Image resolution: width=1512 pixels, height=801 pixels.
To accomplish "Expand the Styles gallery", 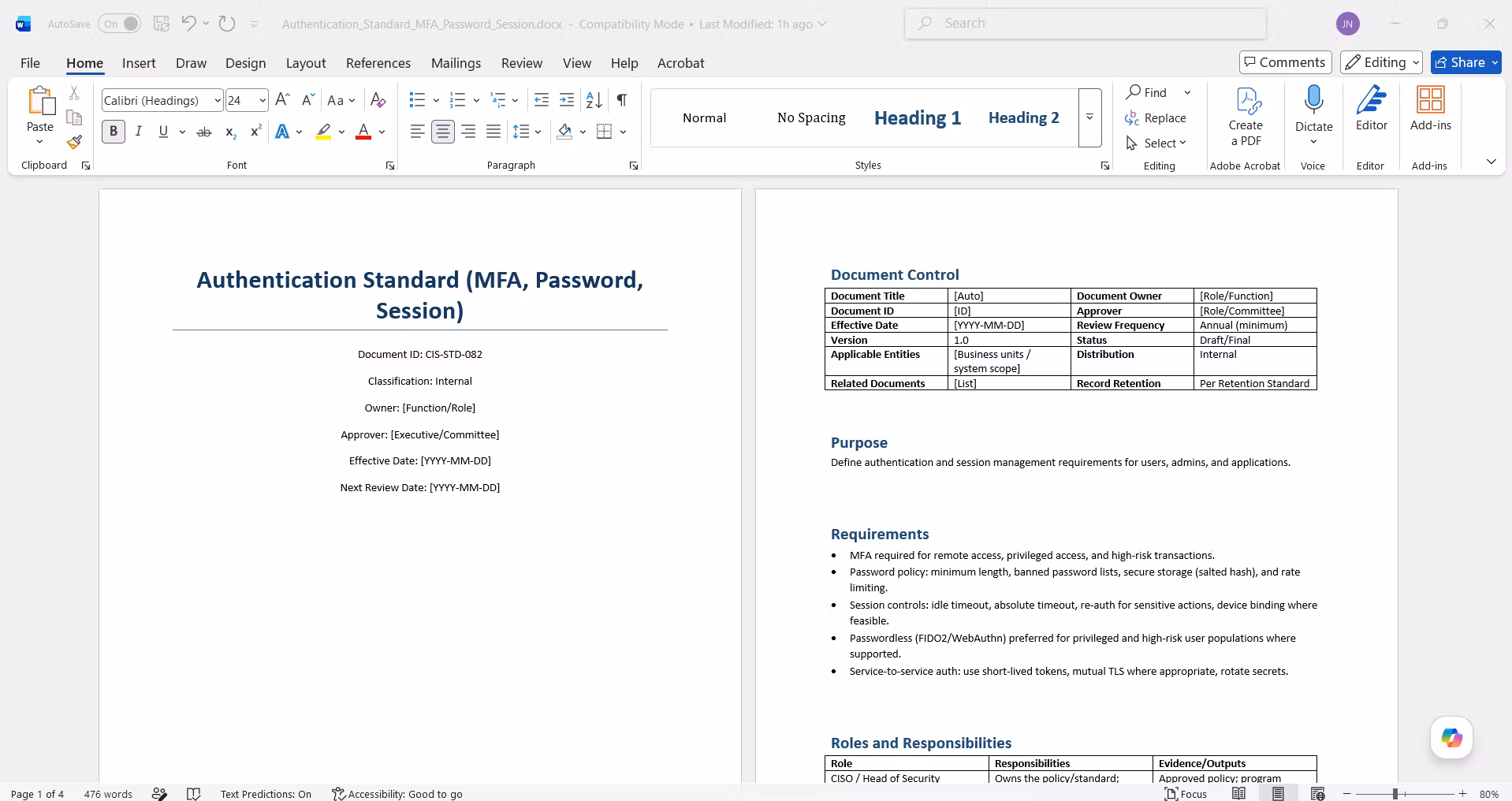I will click(x=1089, y=117).
